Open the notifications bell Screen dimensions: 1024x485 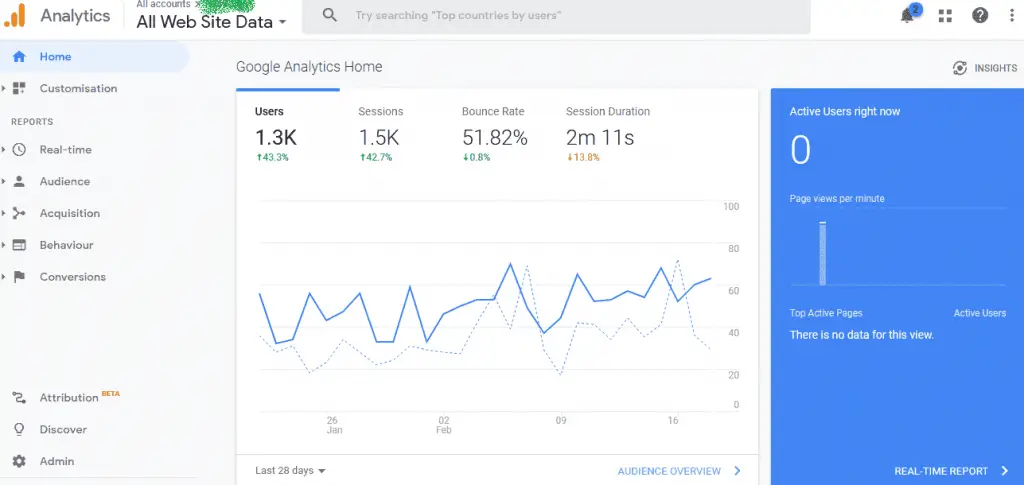(x=908, y=16)
